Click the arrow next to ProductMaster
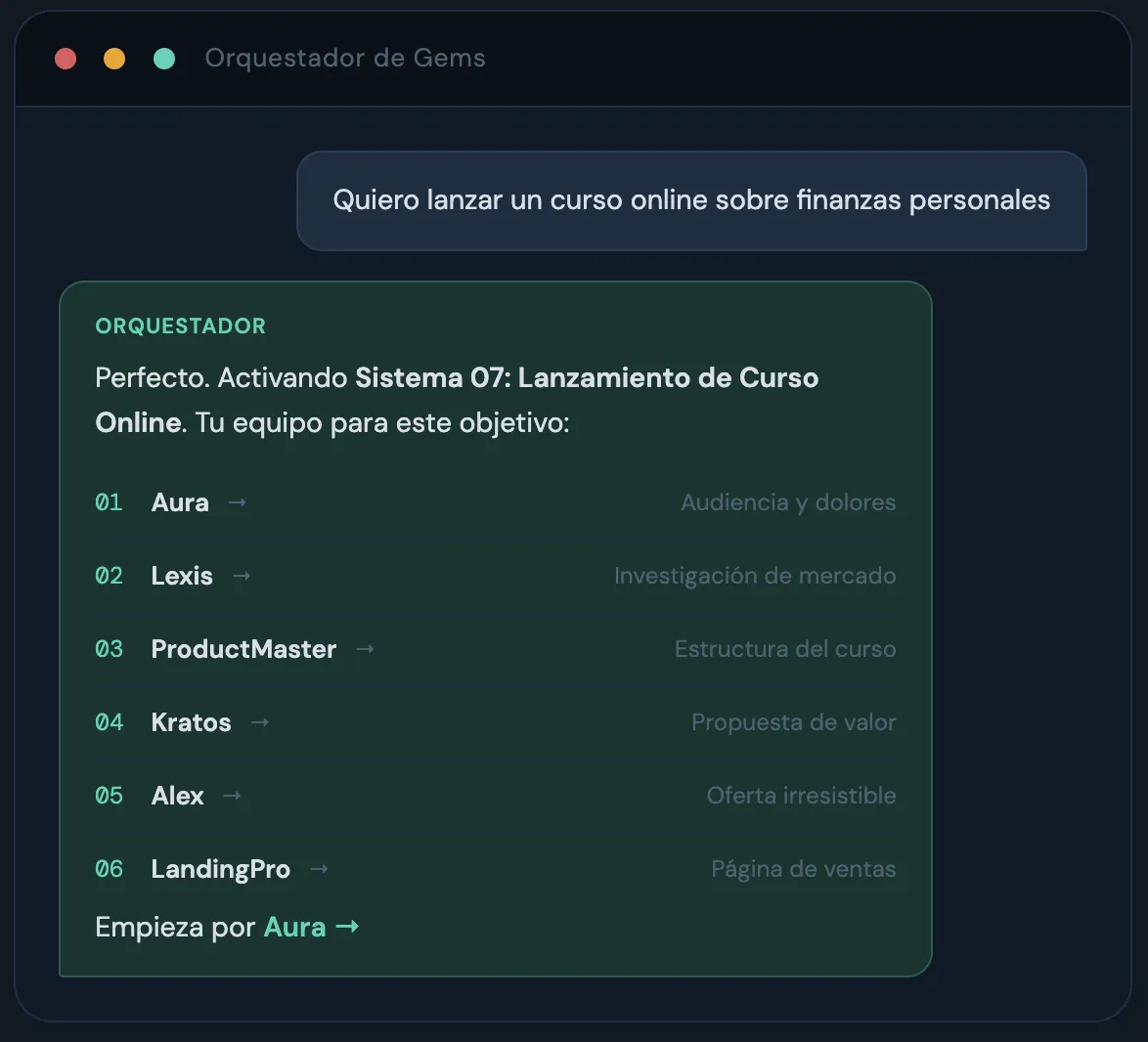The image size is (1148, 1042). [x=366, y=649]
